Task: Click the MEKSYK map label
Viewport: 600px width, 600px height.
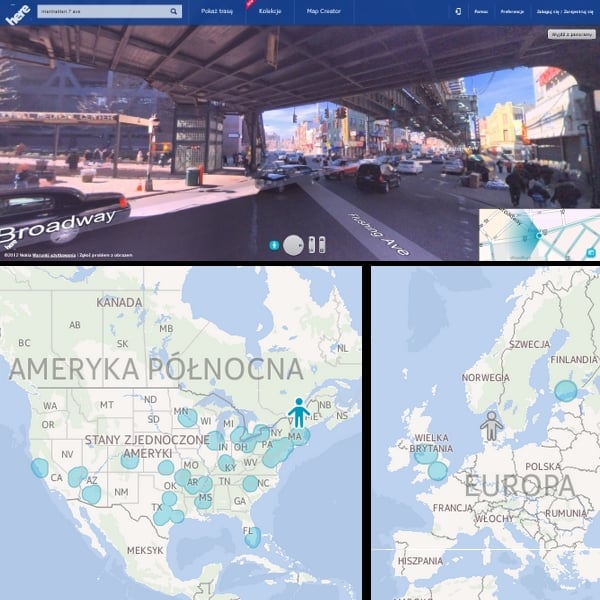Action: point(145,551)
